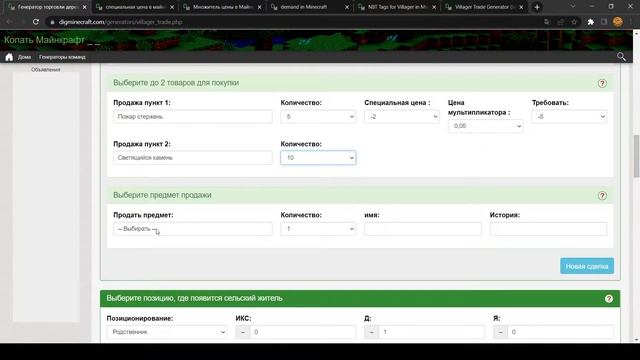The image size is (640, 360).
Task: Open the browser three-dot menu
Action: coord(632,22)
